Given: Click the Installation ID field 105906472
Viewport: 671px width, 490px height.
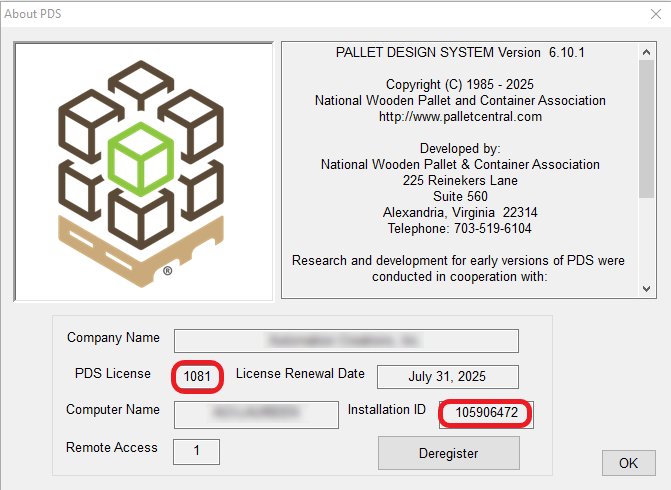Looking at the screenshot, I should pos(487,413).
